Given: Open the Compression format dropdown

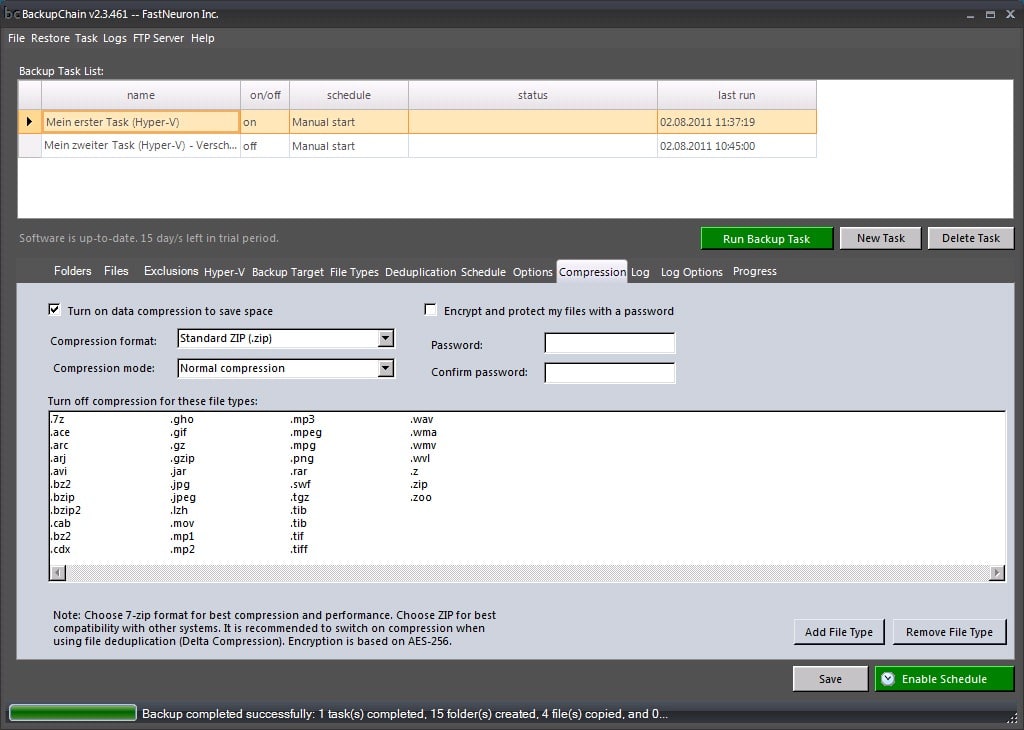Looking at the screenshot, I should pyautogui.click(x=386, y=338).
